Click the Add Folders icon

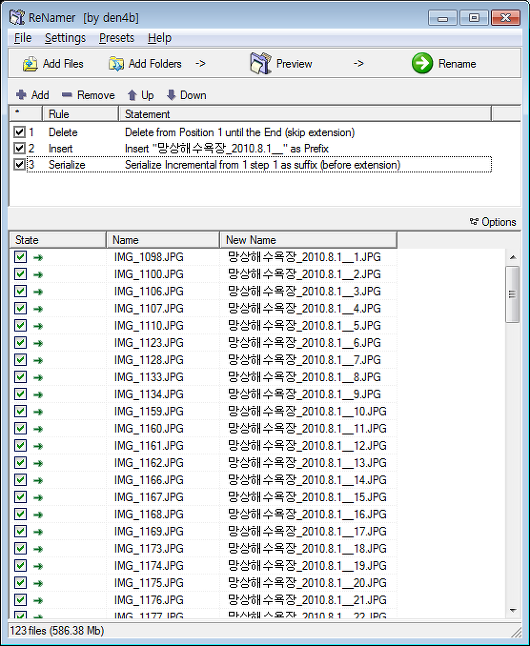click(x=116, y=64)
